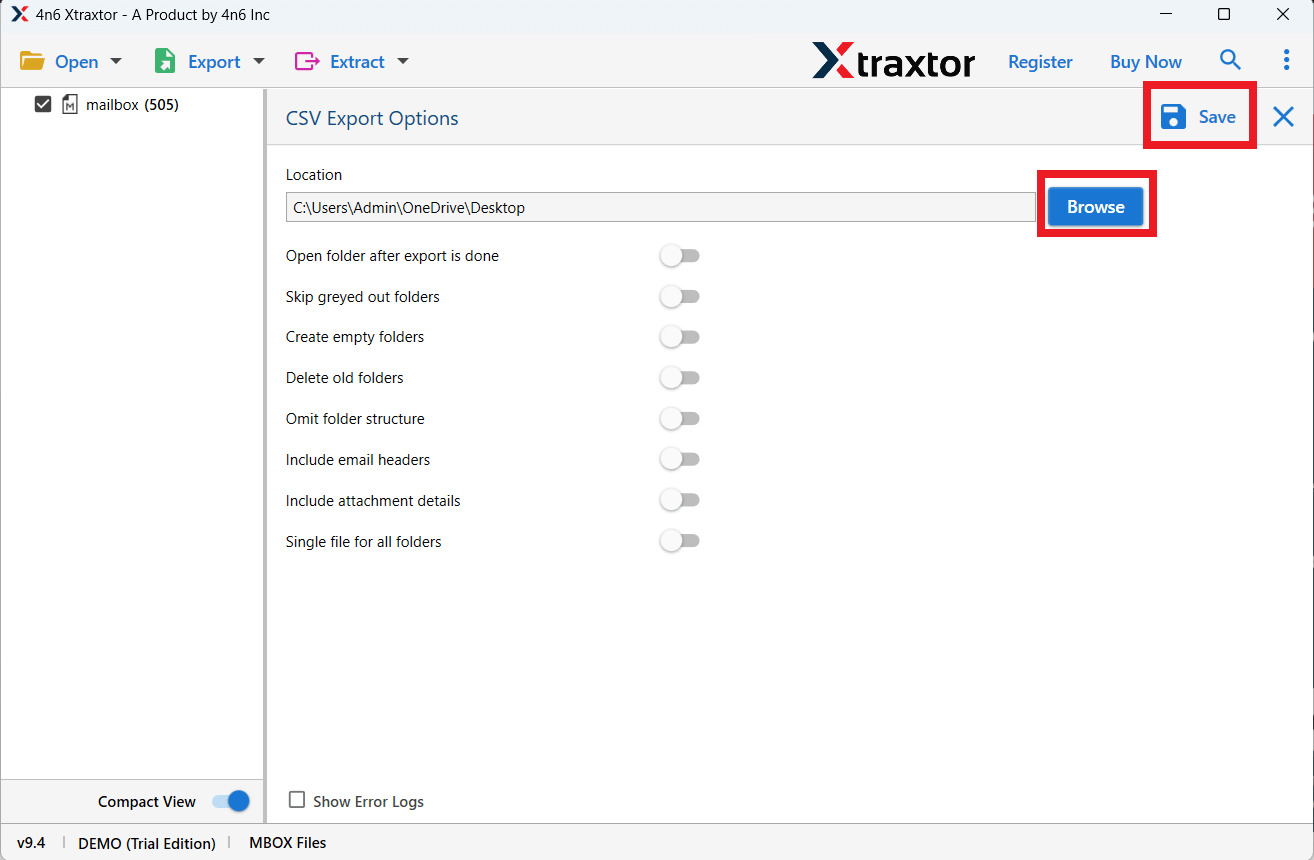The image size is (1314, 860).
Task: Click the Register link
Action: [x=1040, y=61]
